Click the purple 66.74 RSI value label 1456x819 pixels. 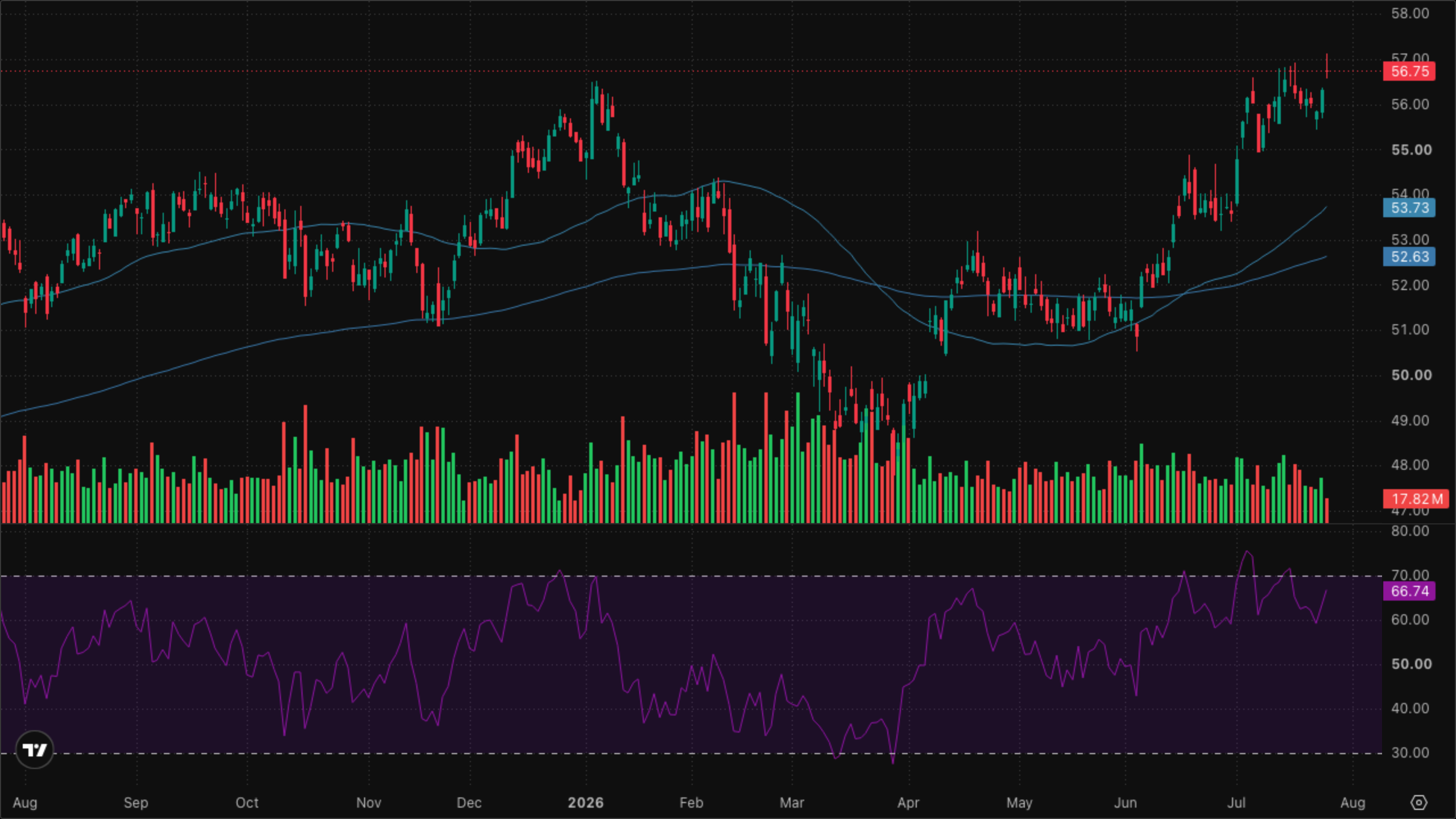tap(1409, 591)
